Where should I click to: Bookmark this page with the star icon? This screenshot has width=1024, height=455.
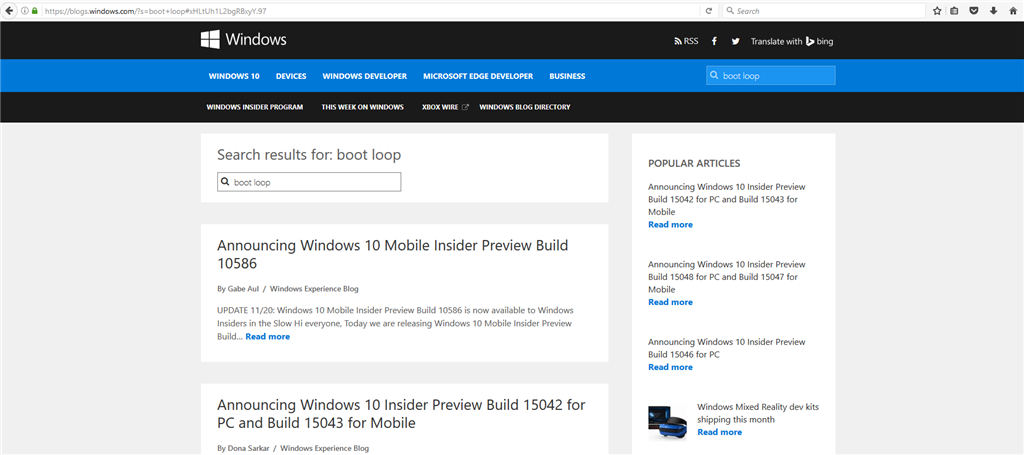[x=936, y=11]
